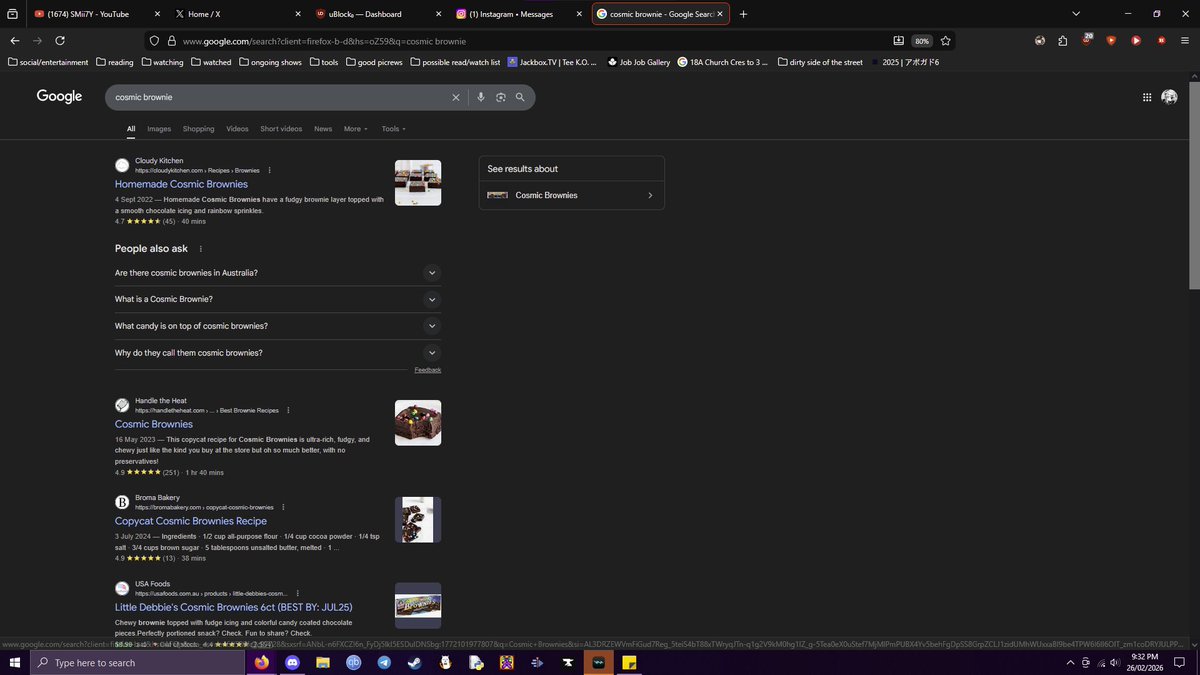Open the Cosmic Brownies 'See results about' card

(571, 195)
